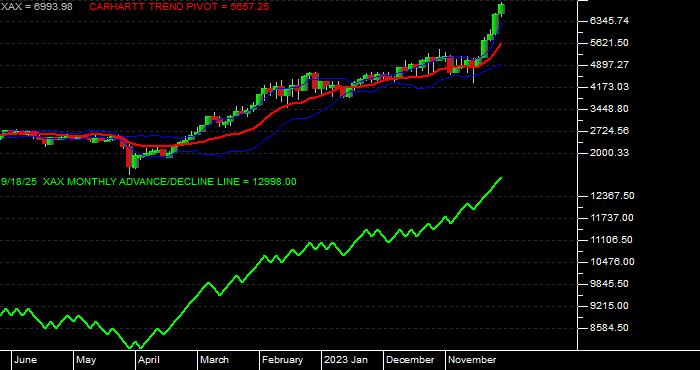Select the 'March' month label
This screenshot has width=700, height=370.
214,360
